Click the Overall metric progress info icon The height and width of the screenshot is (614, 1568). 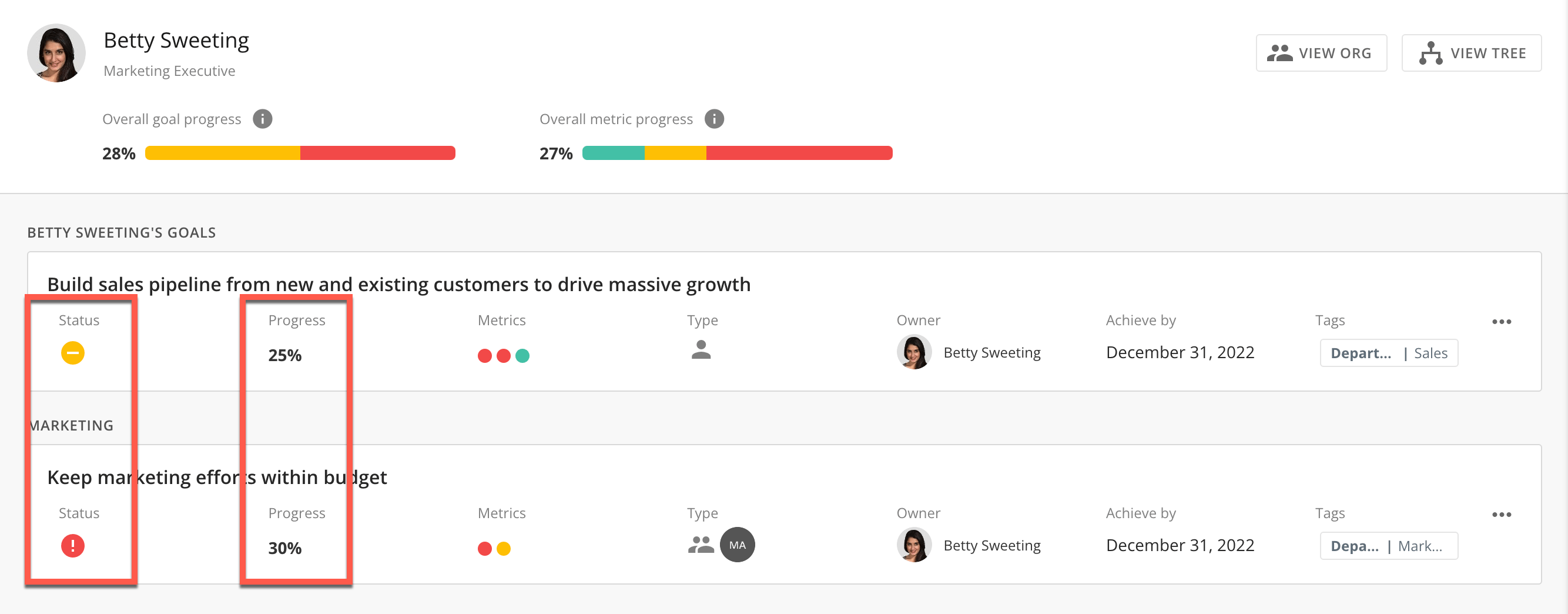point(714,119)
